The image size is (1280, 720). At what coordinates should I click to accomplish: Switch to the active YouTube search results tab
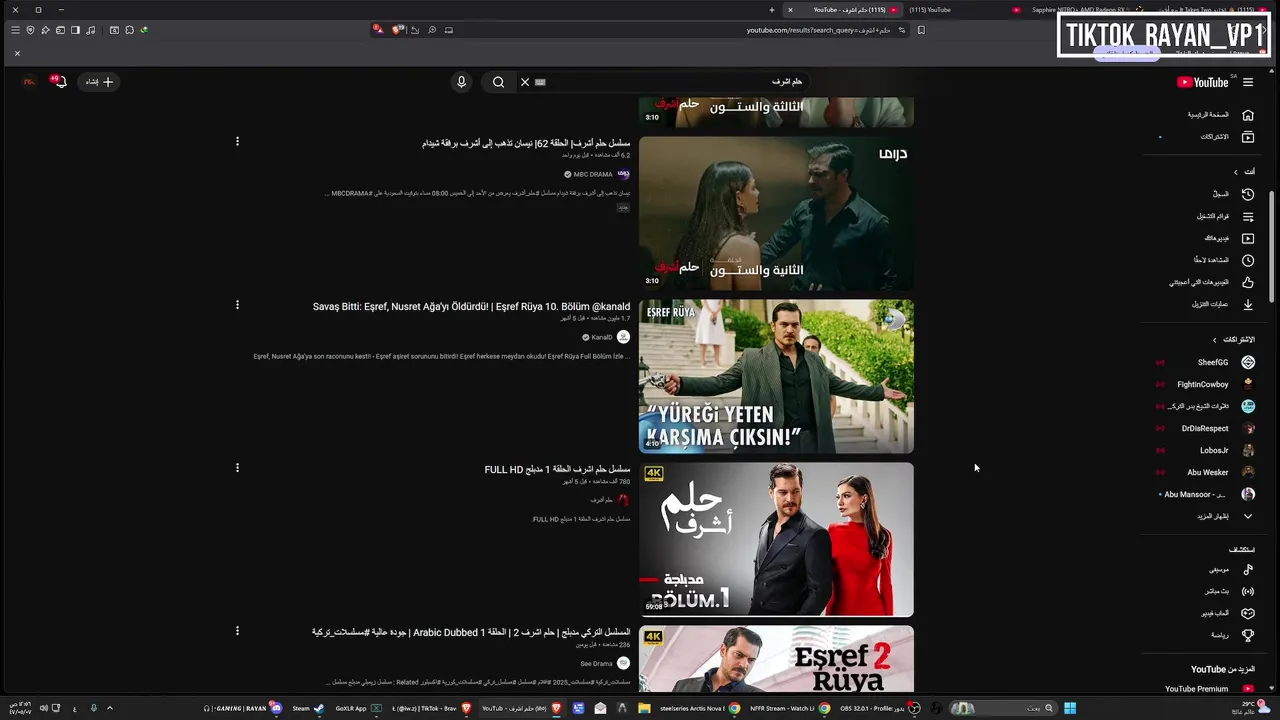pos(842,10)
